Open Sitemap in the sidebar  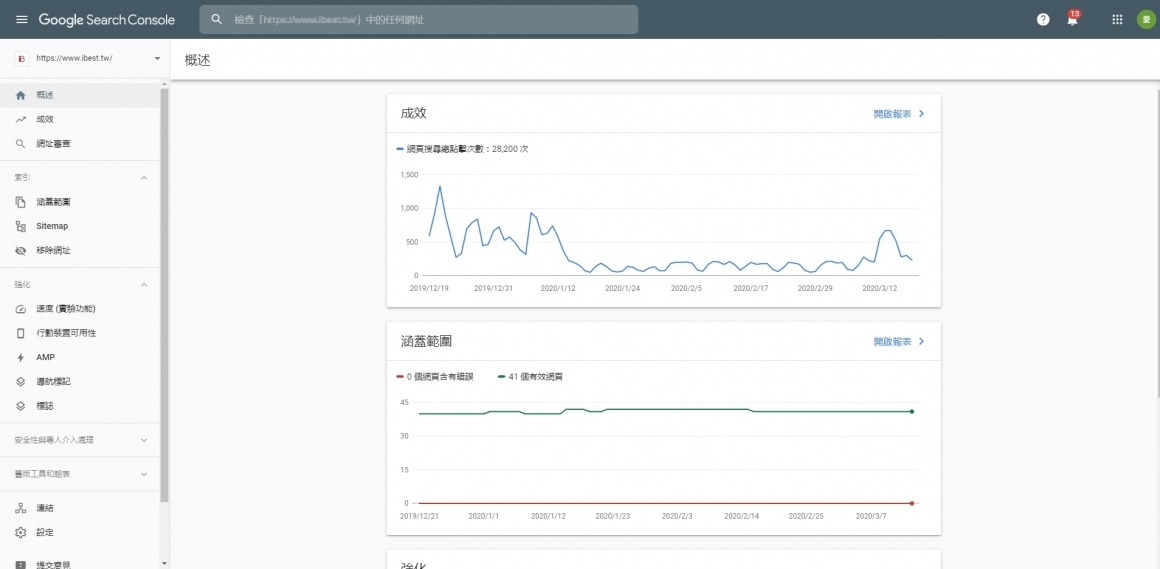click(79, 226)
